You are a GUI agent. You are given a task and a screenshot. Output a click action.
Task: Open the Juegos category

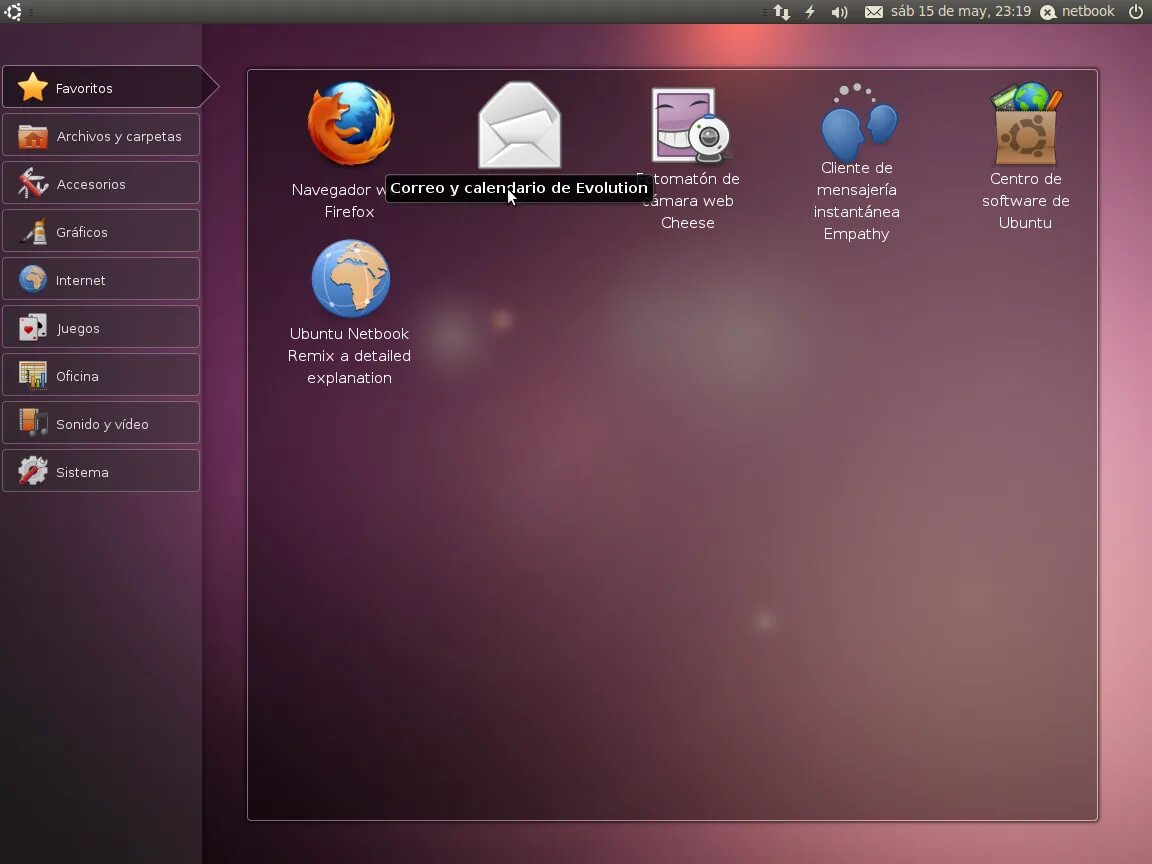[101, 327]
